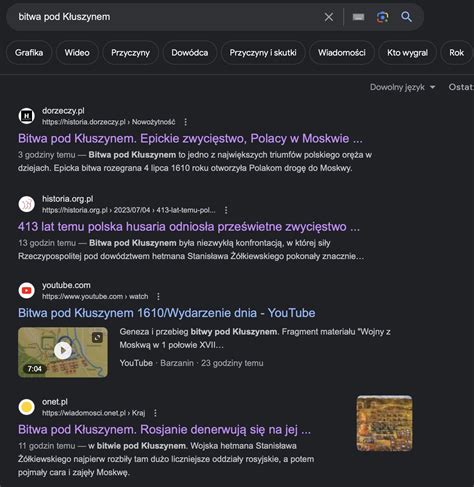Click the 'onet.pl' site name
The height and width of the screenshot is (487, 474).
tap(55, 402)
